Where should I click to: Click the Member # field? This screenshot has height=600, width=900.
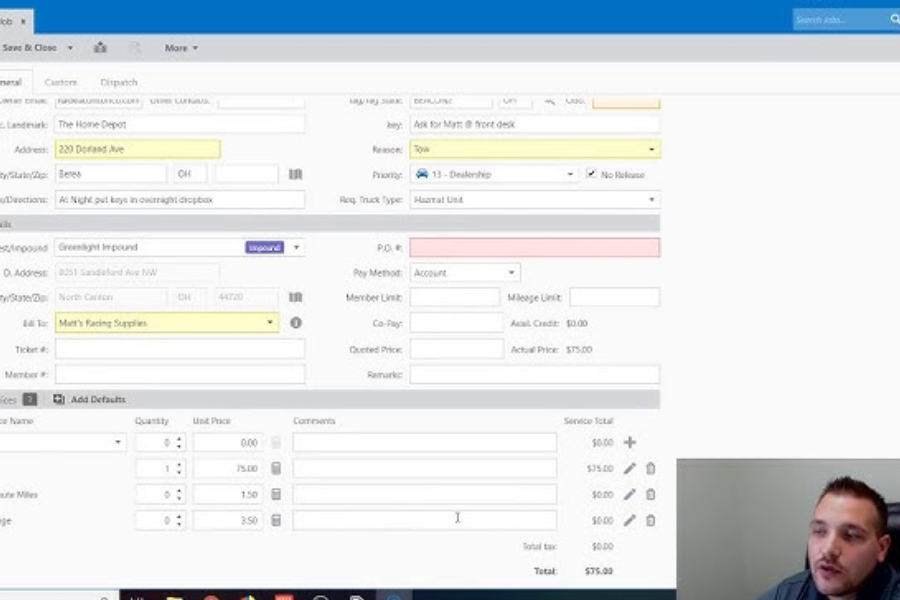[x=180, y=374]
